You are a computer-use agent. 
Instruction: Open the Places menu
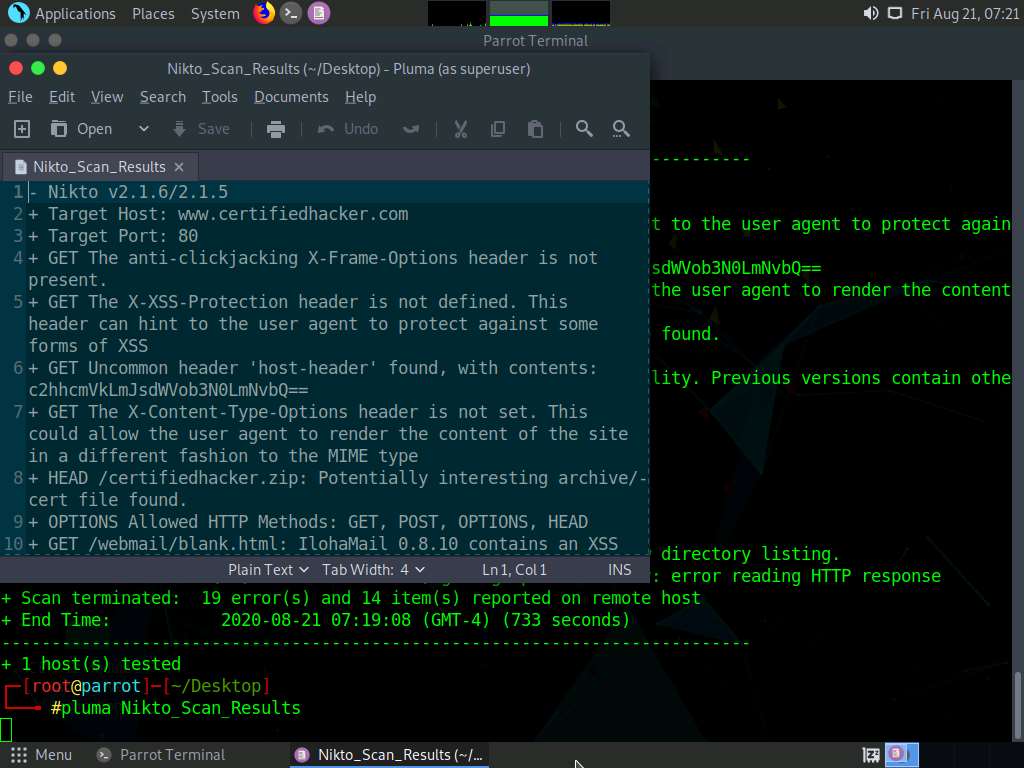tap(153, 14)
